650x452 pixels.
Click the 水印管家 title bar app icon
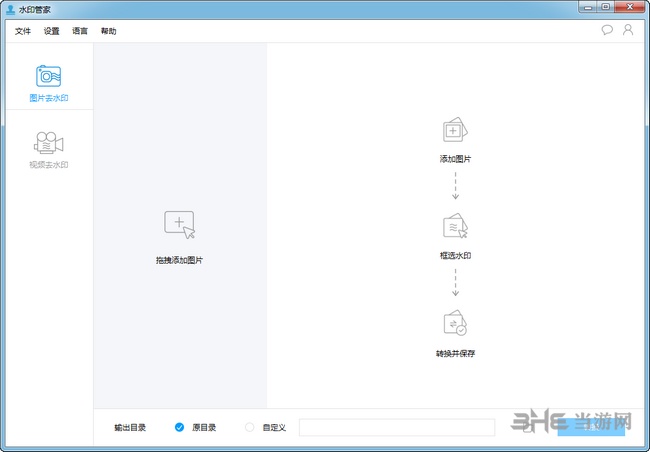coord(11,9)
